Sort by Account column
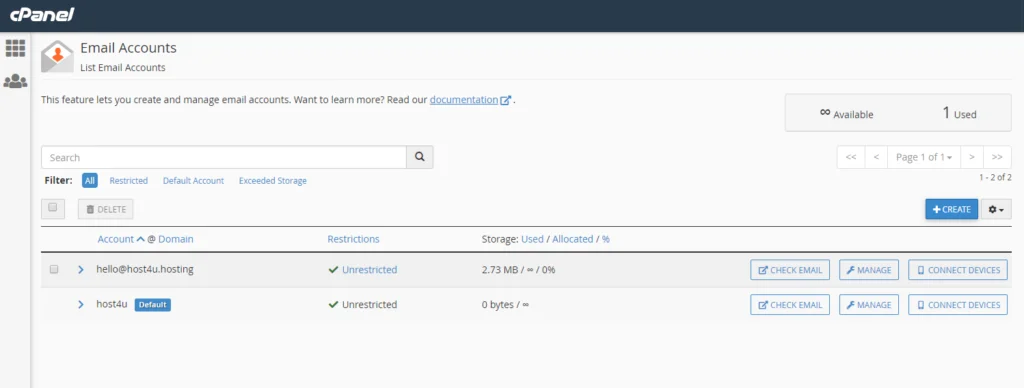 point(116,239)
